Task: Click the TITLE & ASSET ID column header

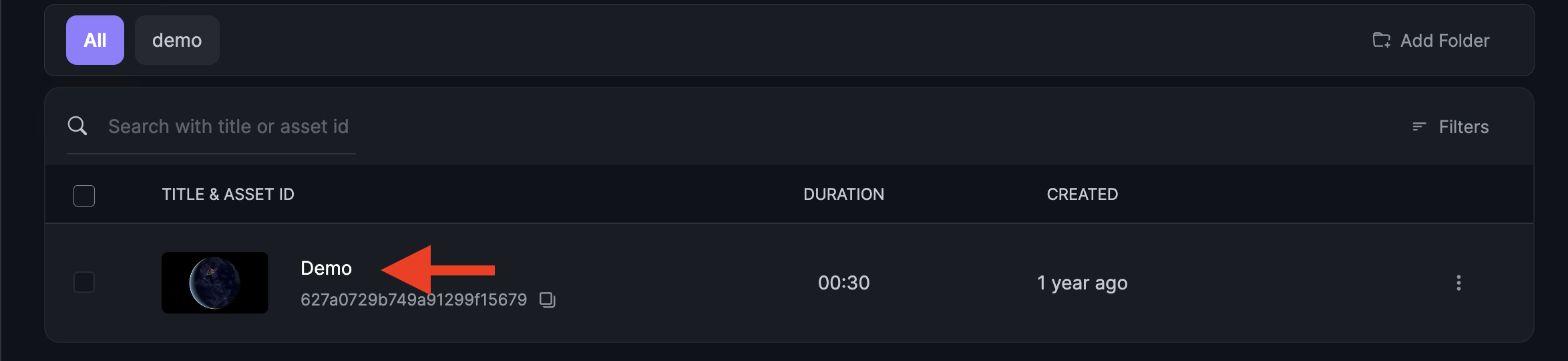Action: coord(228,195)
